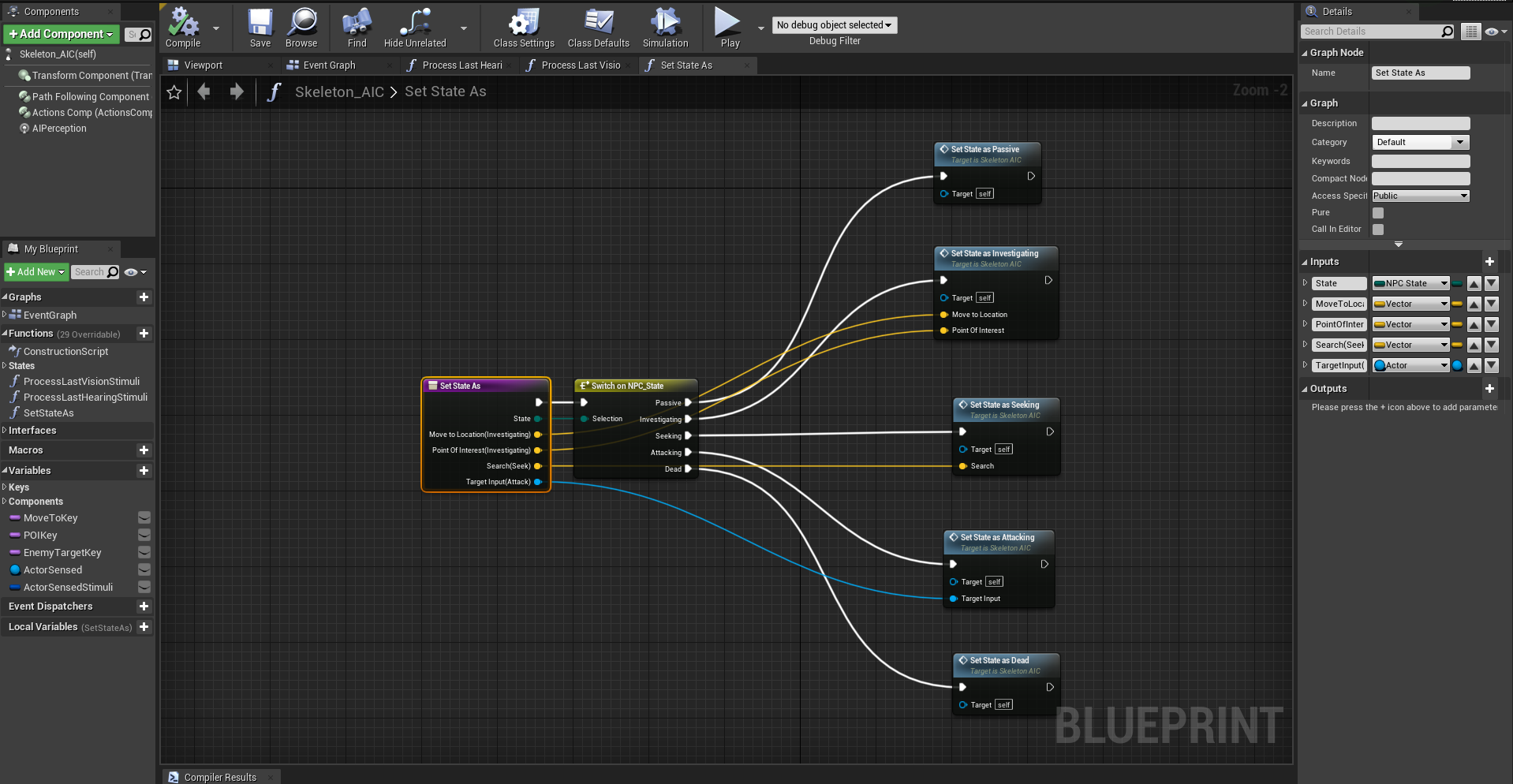Add a new graph with the plus icon
This screenshot has height=784, width=1513.
coord(144,297)
